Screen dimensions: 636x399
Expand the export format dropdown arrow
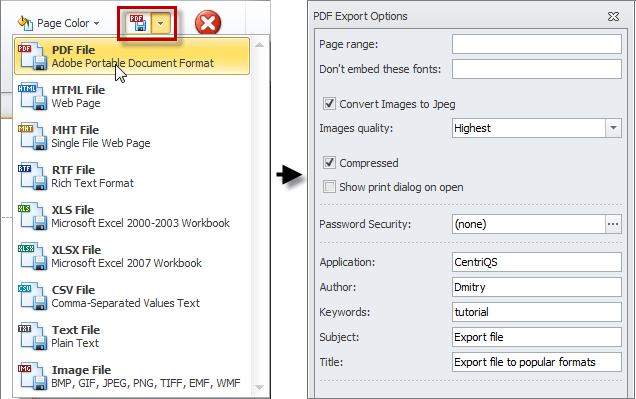pos(161,23)
